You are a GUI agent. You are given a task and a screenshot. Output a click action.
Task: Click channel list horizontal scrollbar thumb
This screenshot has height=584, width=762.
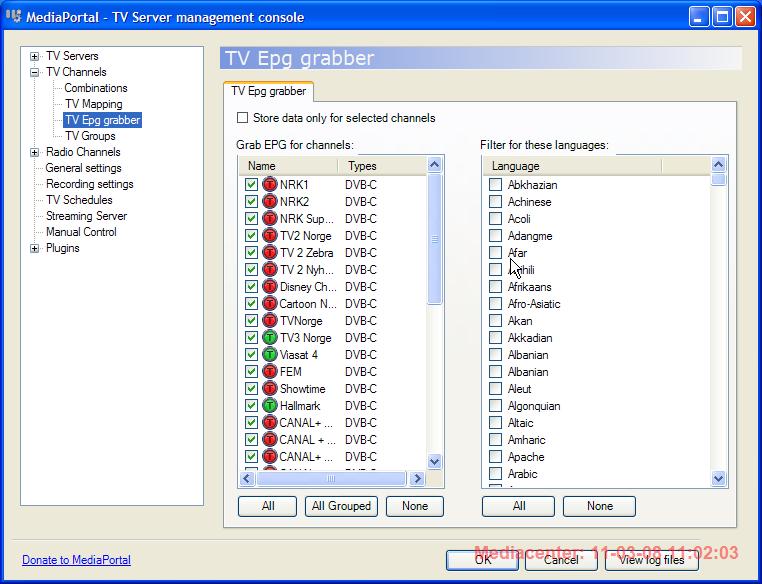coord(331,479)
